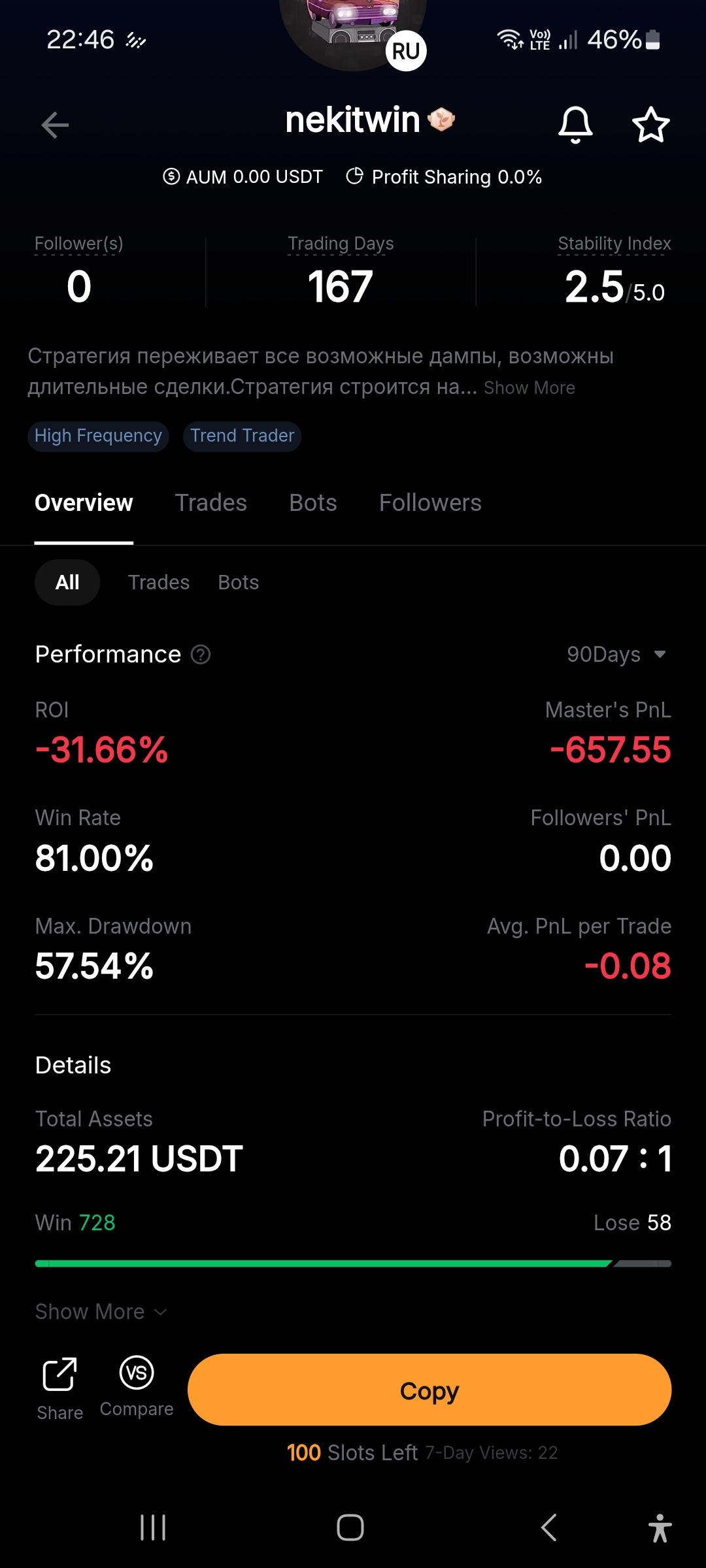
Task: Favorite the trader with the star icon
Action: tap(651, 124)
